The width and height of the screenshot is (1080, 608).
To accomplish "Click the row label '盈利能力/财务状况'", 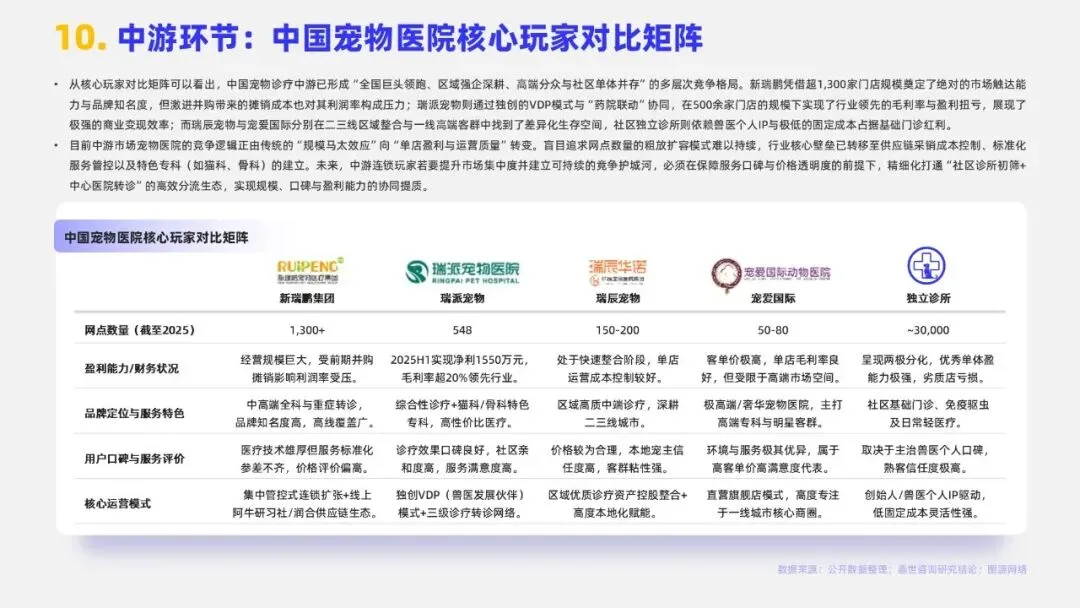I will 132,368.
